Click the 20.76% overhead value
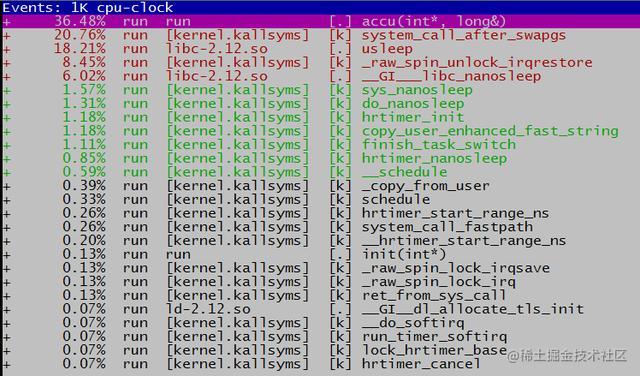The height and width of the screenshot is (376, 640). pyautogui.click(x=80, y=35)
